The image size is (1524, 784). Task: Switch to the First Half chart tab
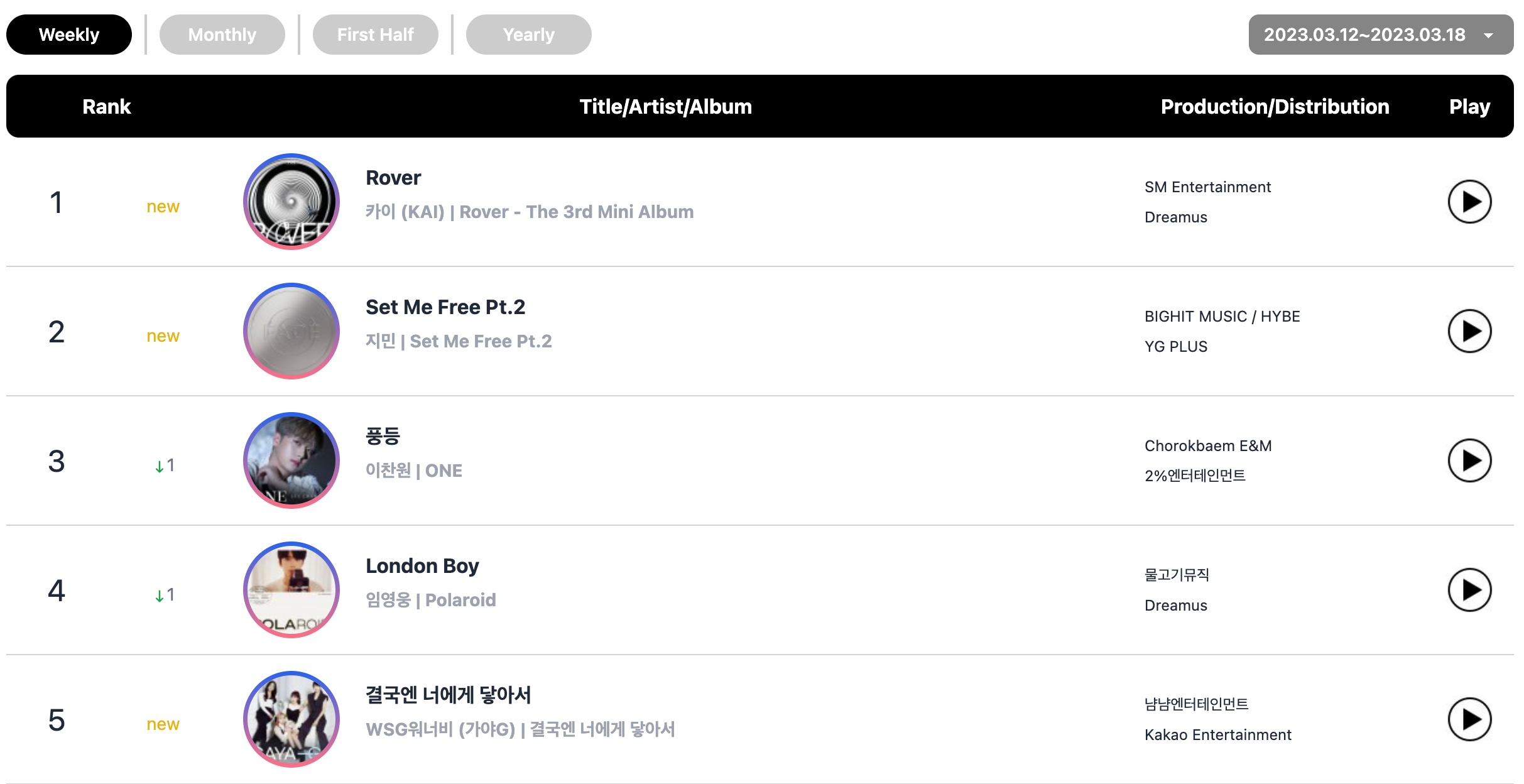(x=376, y=35)
